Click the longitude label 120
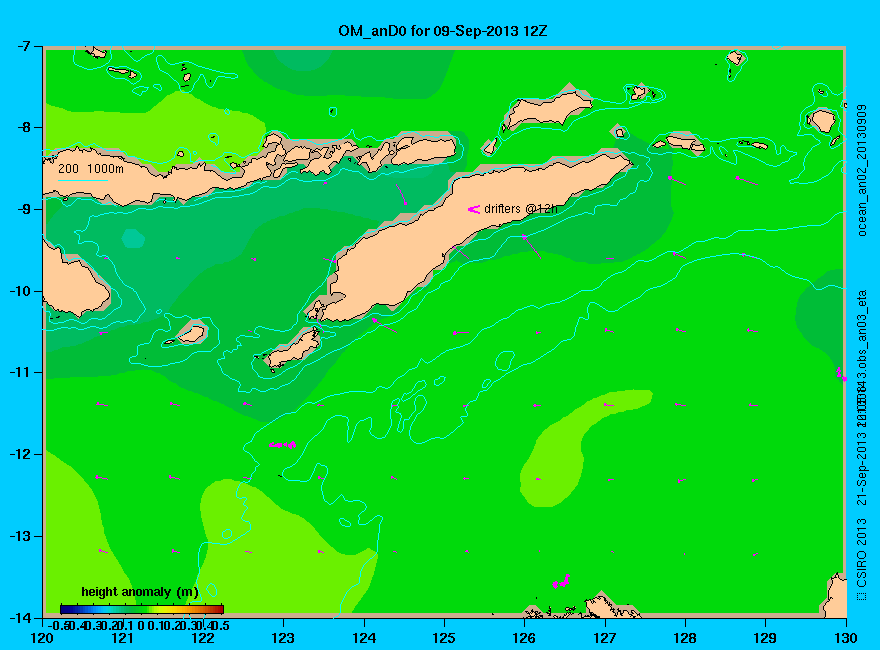880x650 pixels. 42,638
